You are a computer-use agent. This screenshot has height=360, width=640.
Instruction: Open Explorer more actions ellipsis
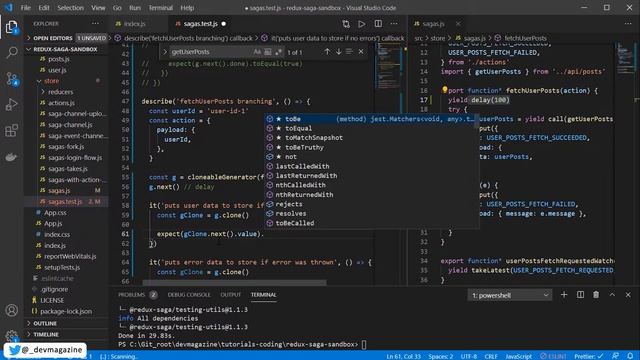coord(96,24)
